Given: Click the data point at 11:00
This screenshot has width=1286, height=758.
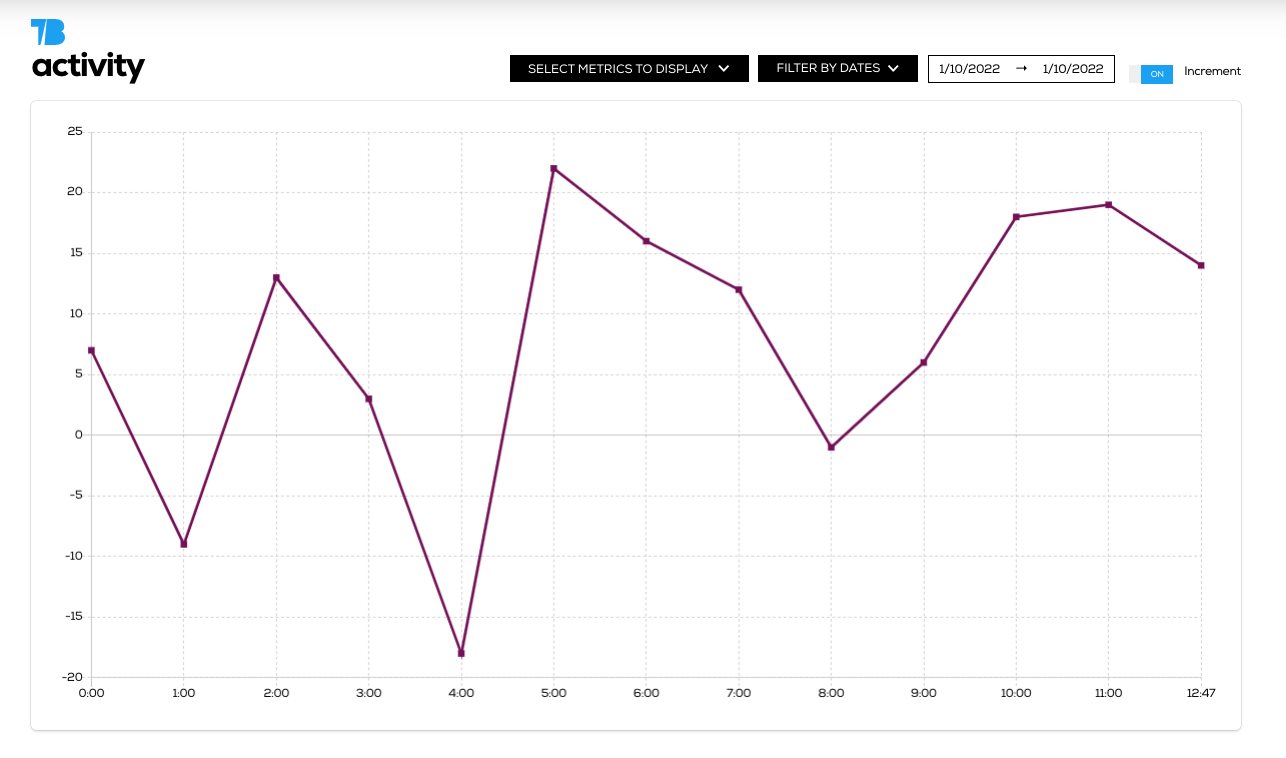Looking at the screenshot, I should tap(1108, 204).
